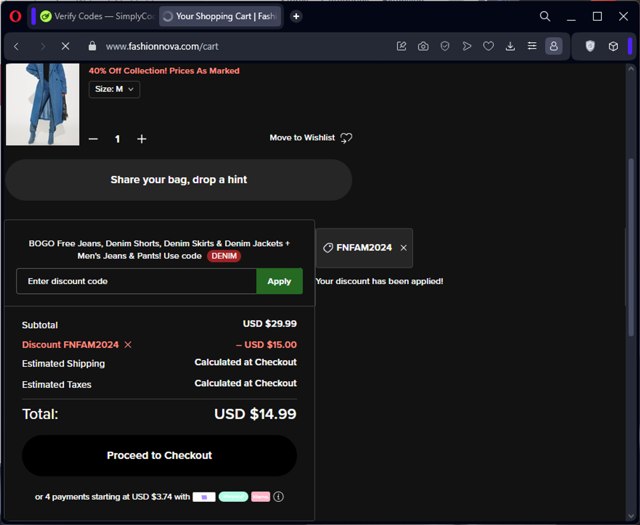Click scrollbar down arrow

click(x=631, y=517)
